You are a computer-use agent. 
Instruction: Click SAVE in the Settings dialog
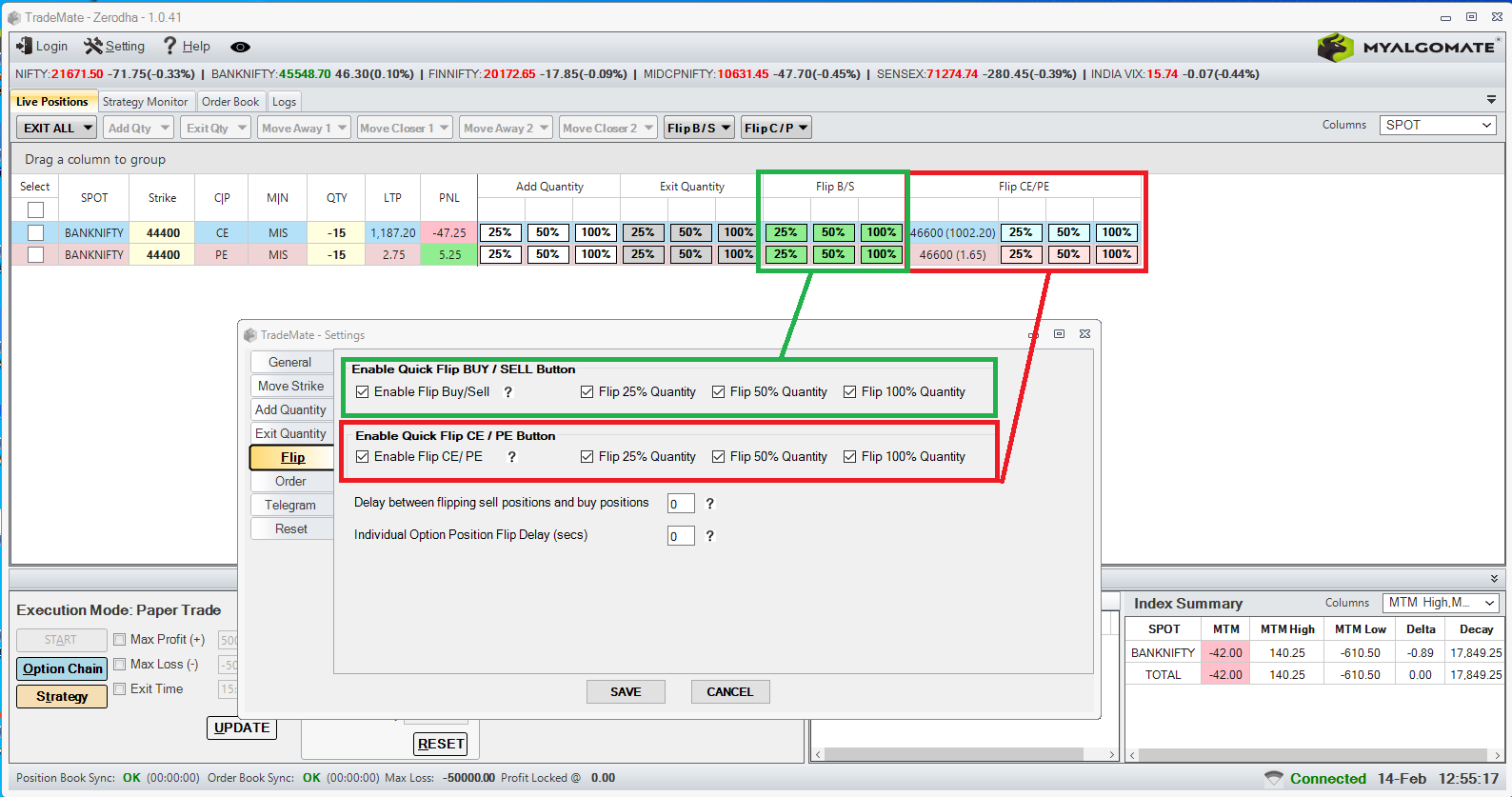(626, 692)
